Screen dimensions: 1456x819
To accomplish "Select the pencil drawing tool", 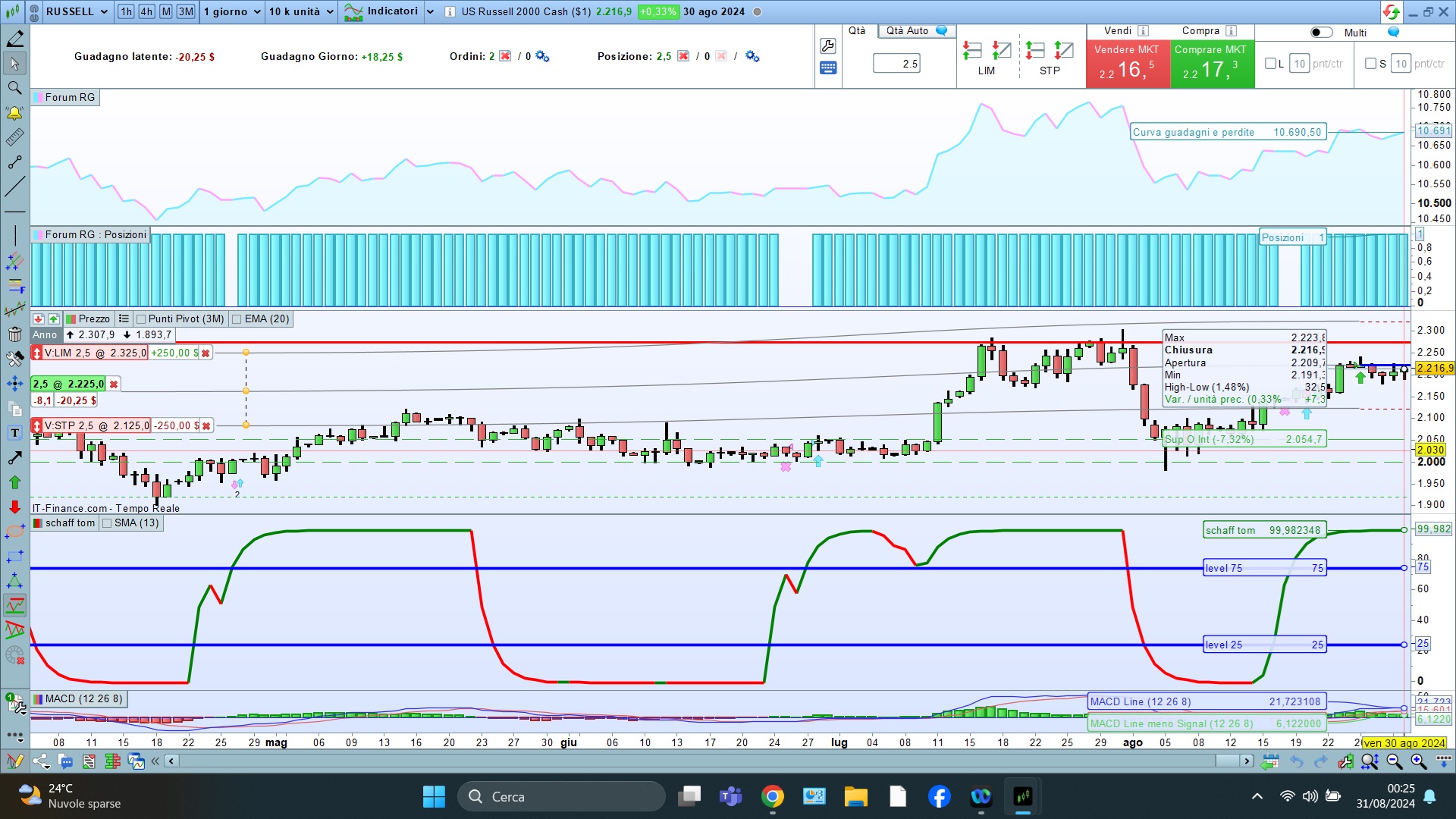I will [x=14, y=39].
